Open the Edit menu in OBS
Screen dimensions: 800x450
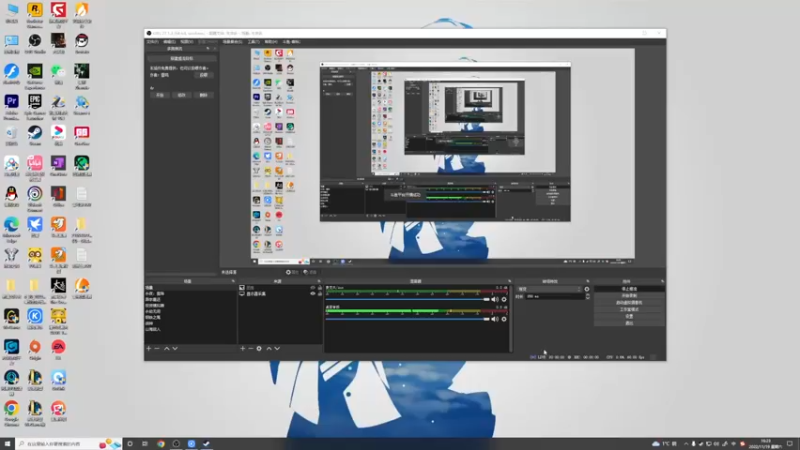tap(169, 42)
